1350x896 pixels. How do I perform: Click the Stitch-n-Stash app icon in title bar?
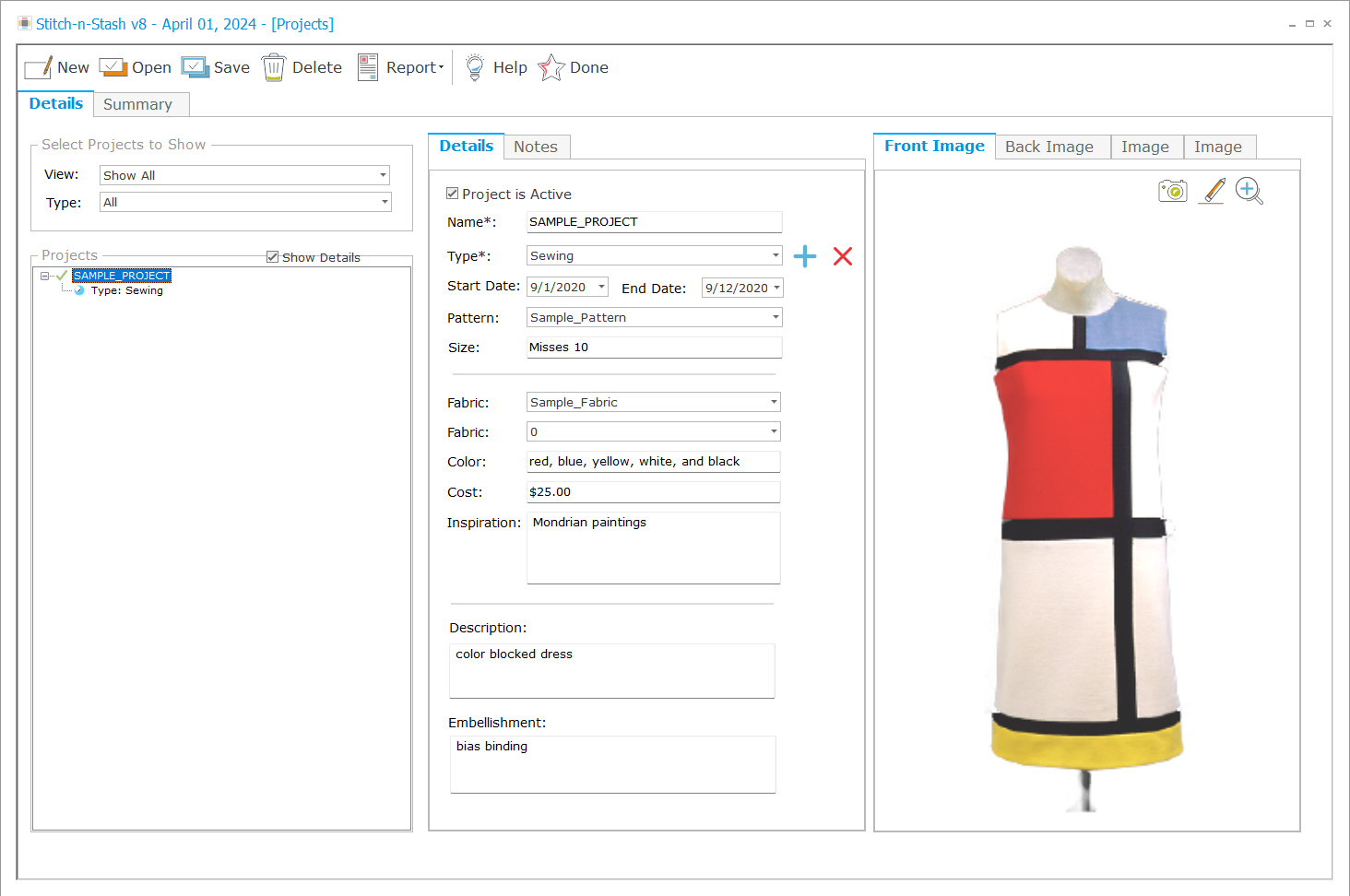point(25,23)
